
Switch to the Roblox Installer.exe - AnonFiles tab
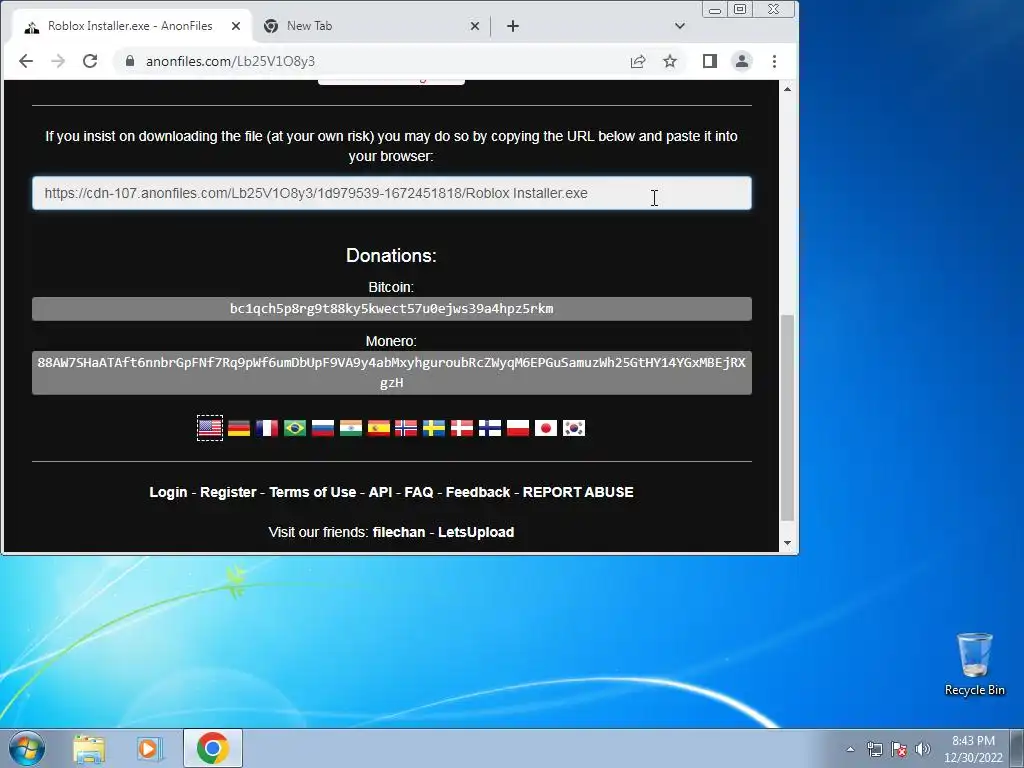click(133, 26)
